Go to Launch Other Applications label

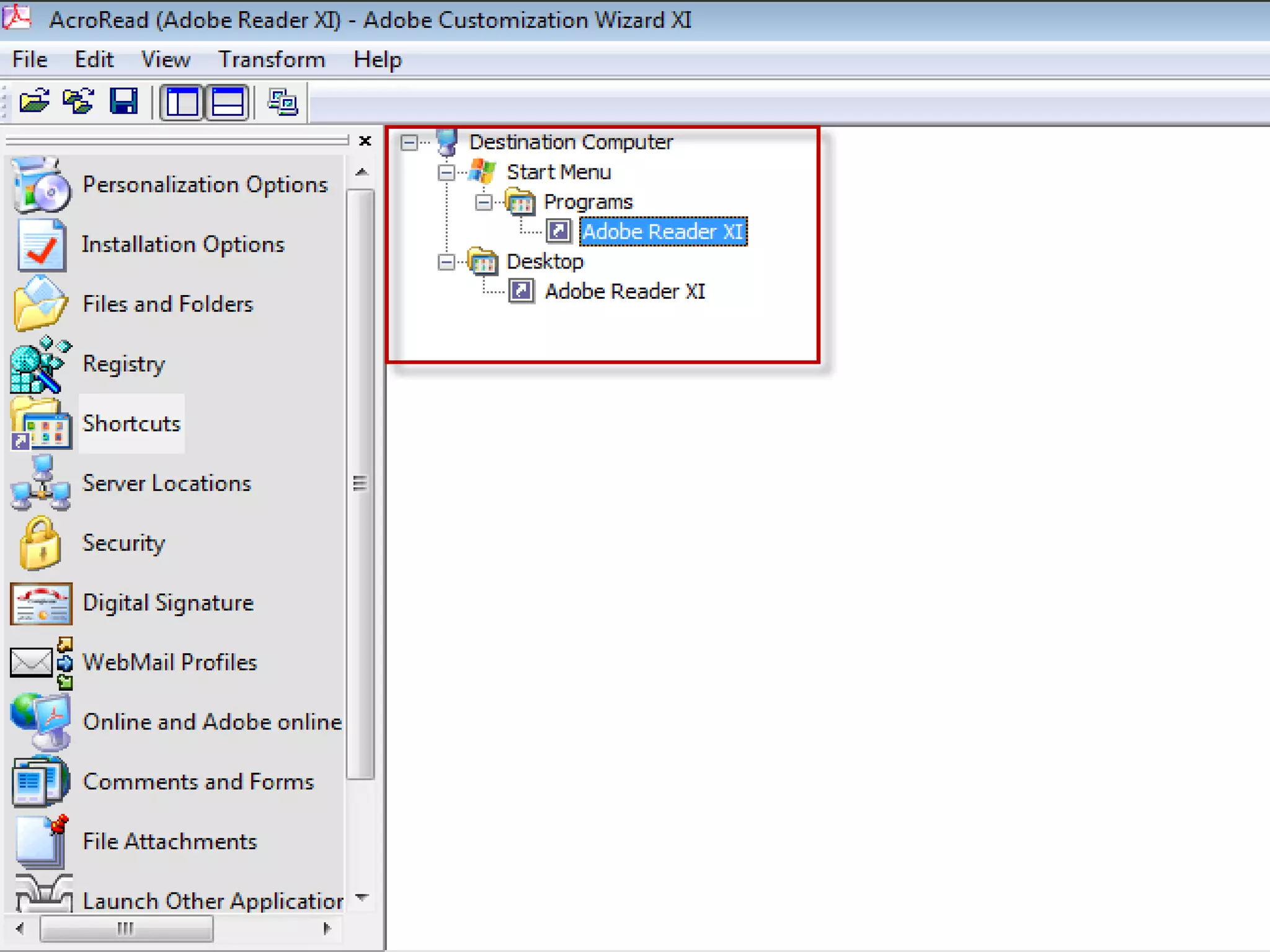tap(213, 901)
